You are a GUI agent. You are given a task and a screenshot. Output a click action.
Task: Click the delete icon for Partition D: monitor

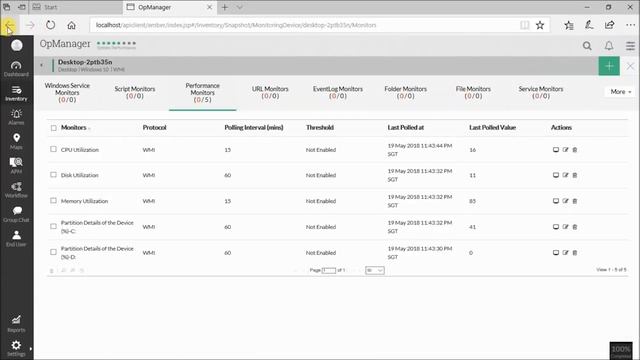tap(575, 253)
